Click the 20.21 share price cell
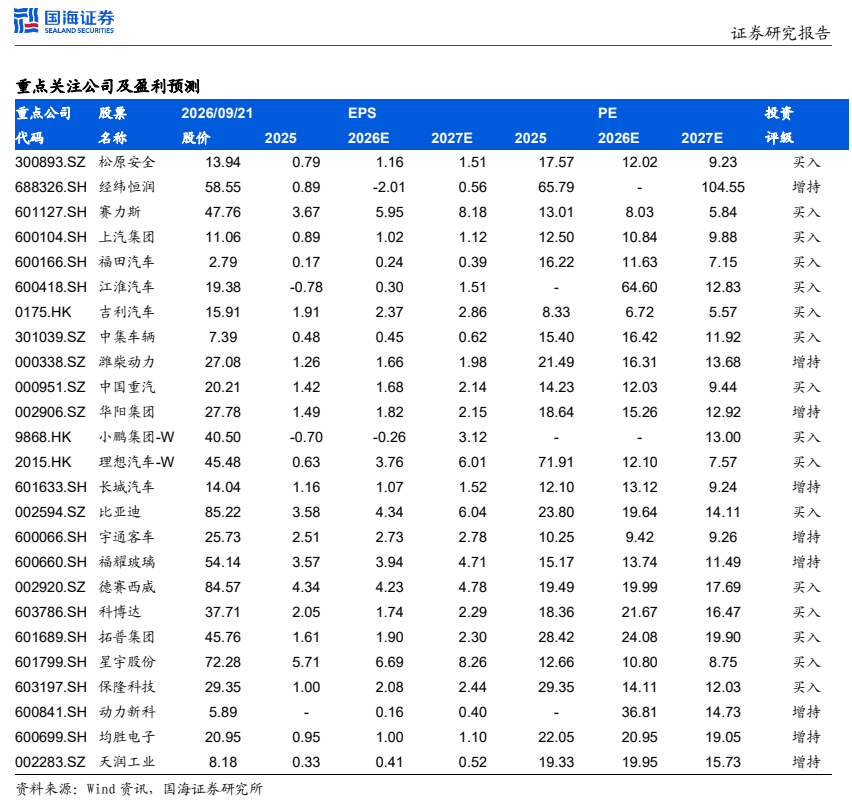This screenshot has width=852, height=810. [223, 387]
